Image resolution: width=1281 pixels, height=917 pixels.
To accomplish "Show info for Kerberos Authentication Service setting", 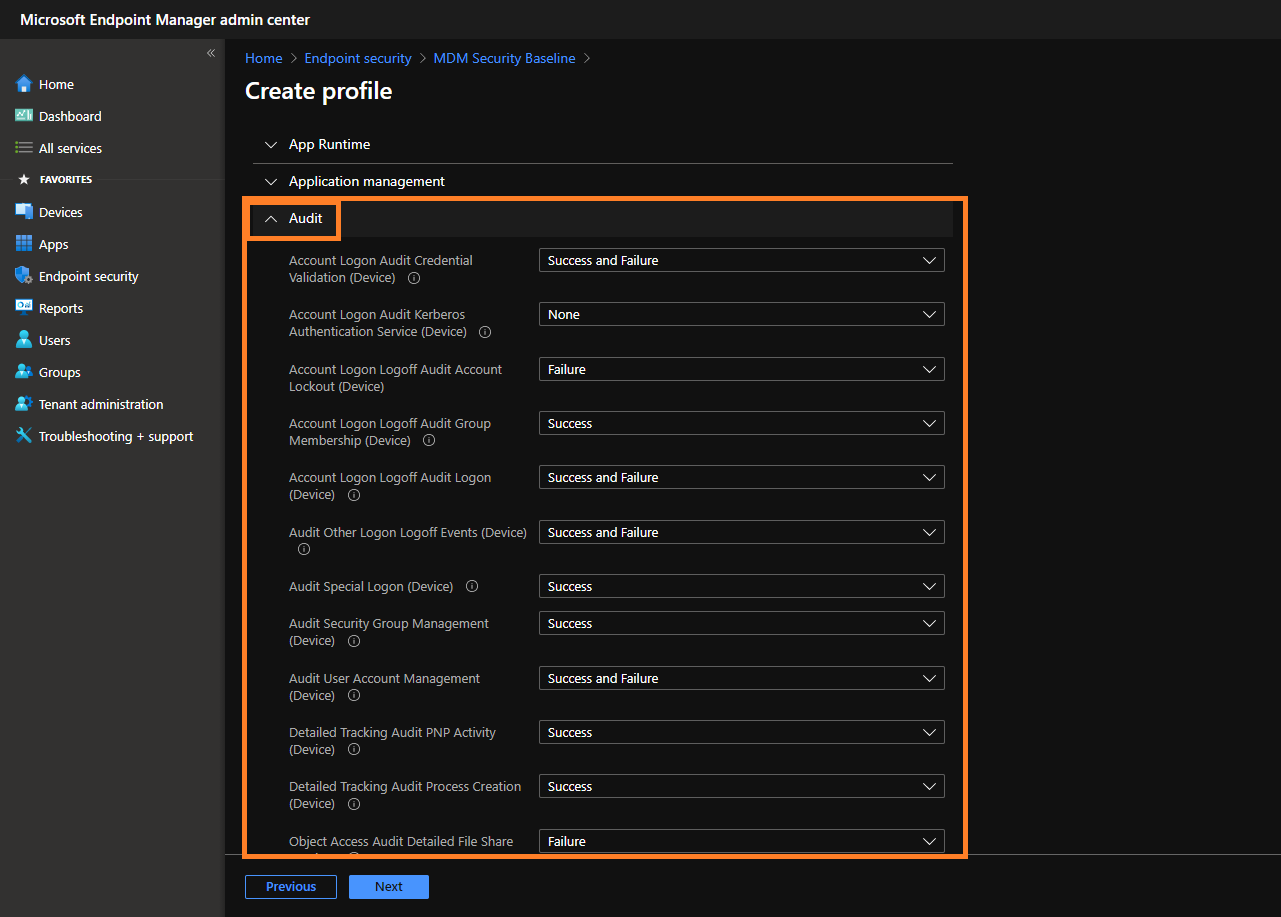I will (x=485, y=332).
